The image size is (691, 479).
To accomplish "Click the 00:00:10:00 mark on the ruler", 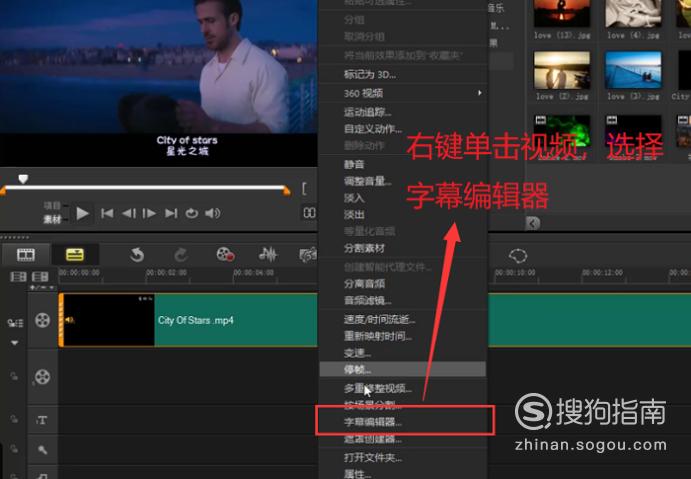I will [x=515, y=273].
